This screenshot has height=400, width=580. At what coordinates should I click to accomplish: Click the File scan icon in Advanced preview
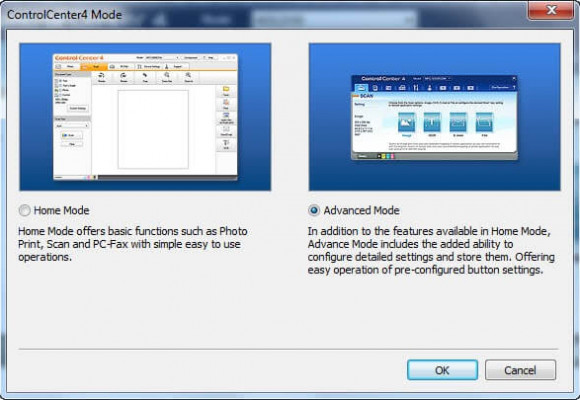(x=484, y=122)
